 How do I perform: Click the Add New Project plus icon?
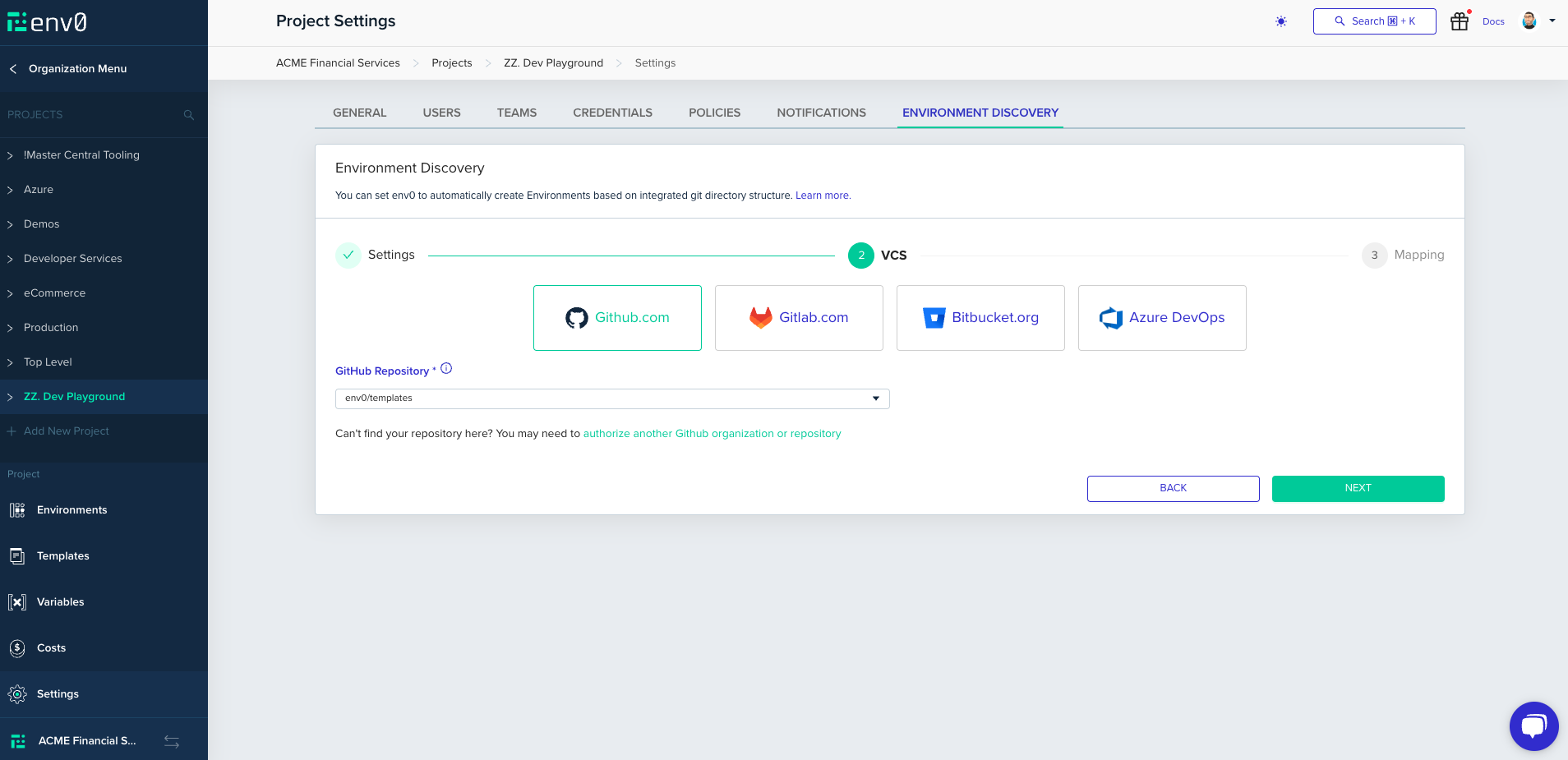pyautogui.click(x=12, y=431)
